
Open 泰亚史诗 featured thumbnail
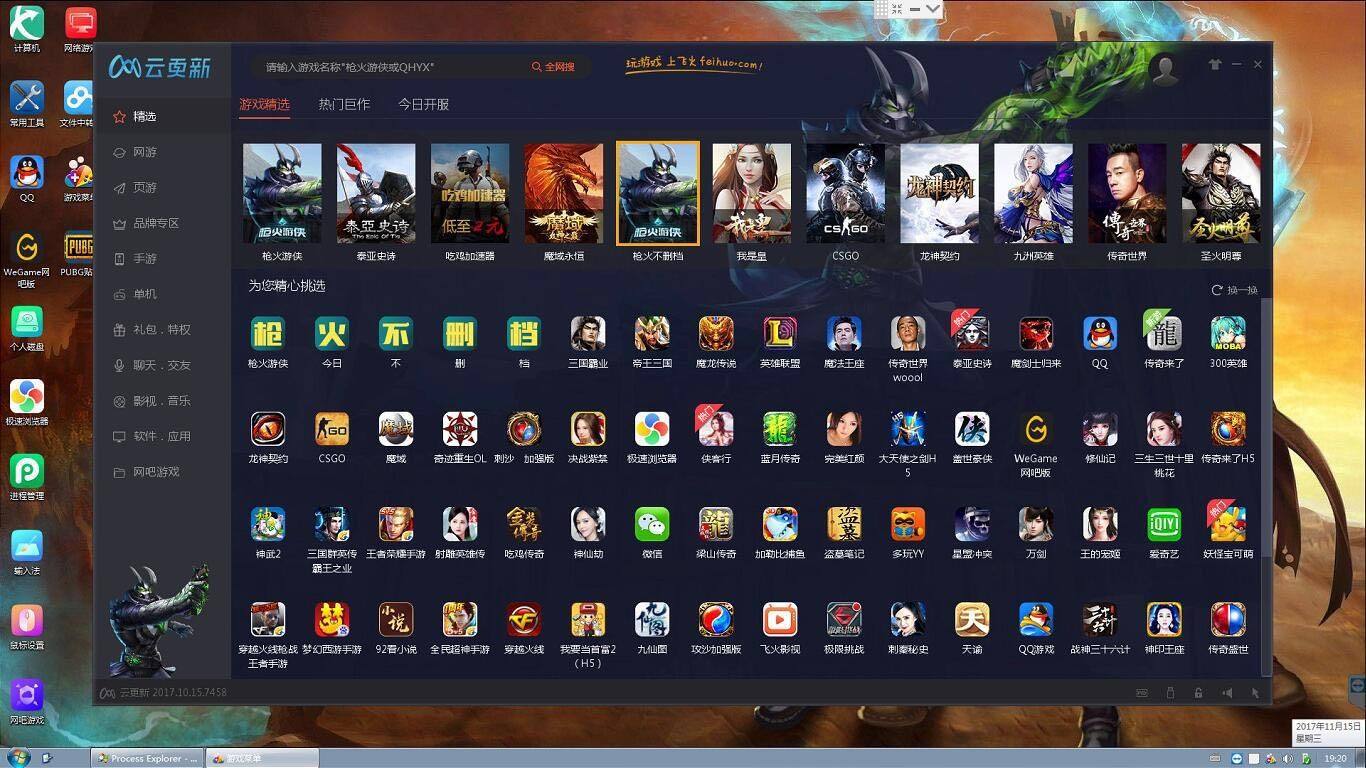[x=376, y=194]
